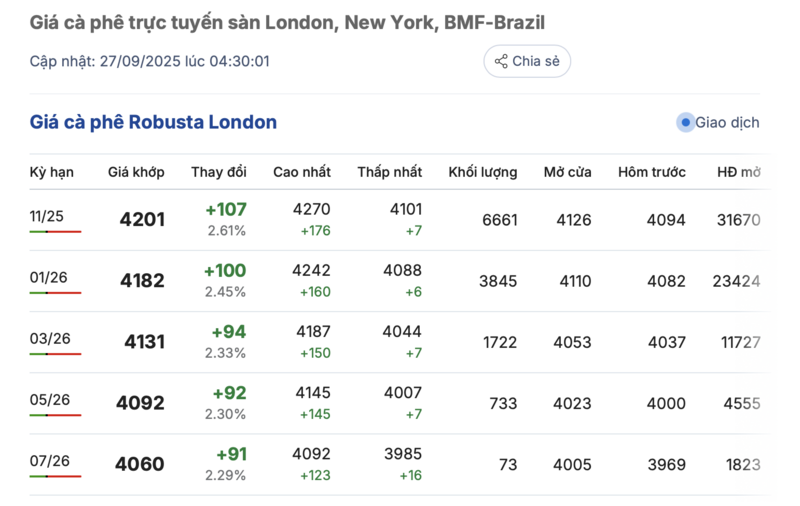The image size is (800, 506).
Task: Click the Thấp nhất column header
Action: coord(390,172)
